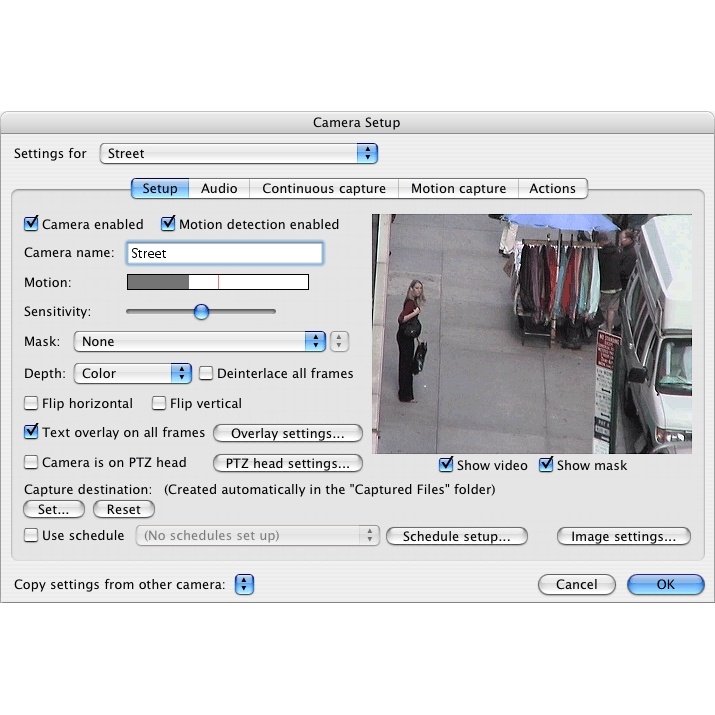
Task: Click the Sensitivity slider knob
Action: tap(201, 311)
